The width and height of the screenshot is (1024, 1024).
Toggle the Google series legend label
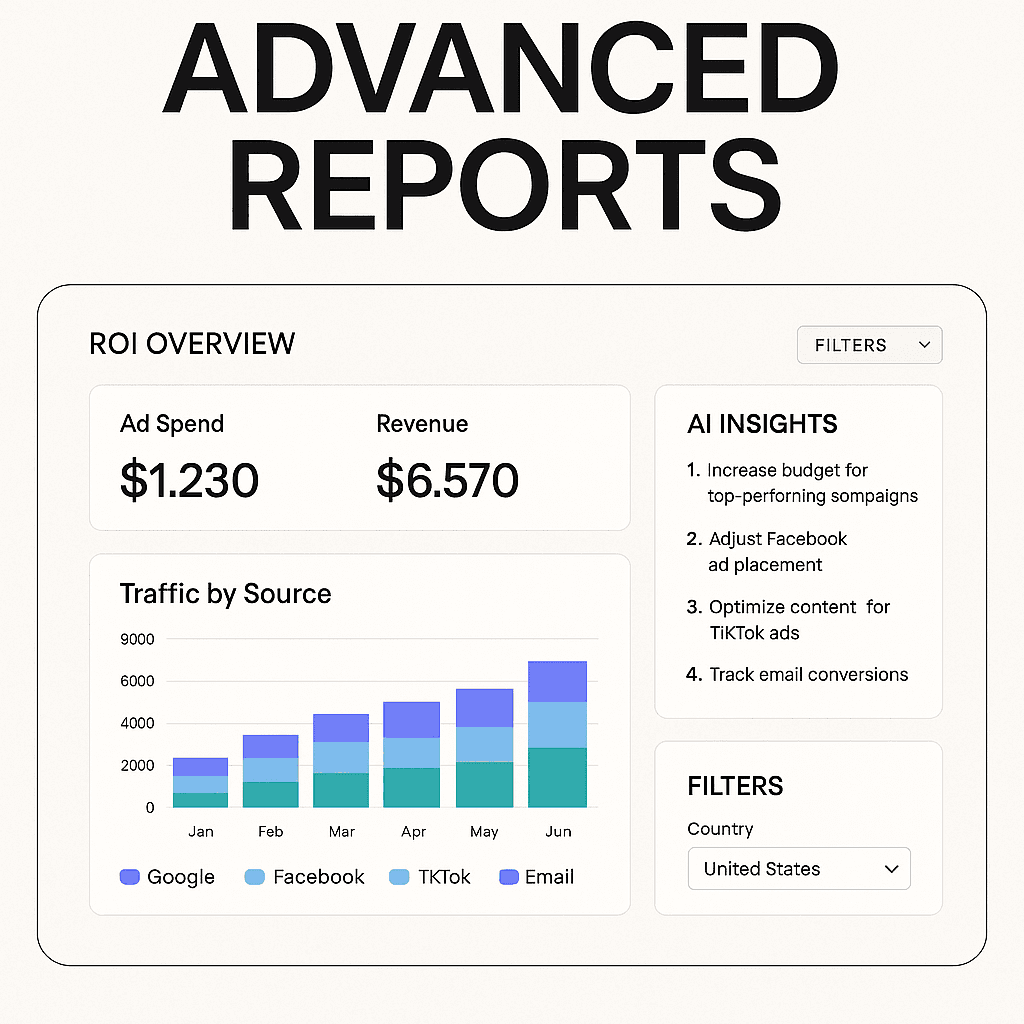[x=180, y=877]
